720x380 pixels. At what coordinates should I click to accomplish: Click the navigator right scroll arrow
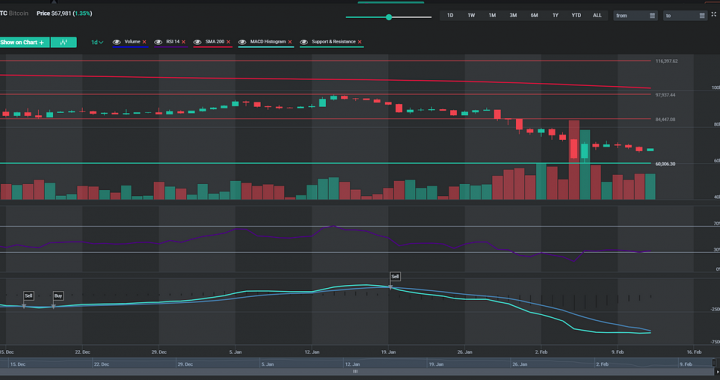click(x=717, y=372)
